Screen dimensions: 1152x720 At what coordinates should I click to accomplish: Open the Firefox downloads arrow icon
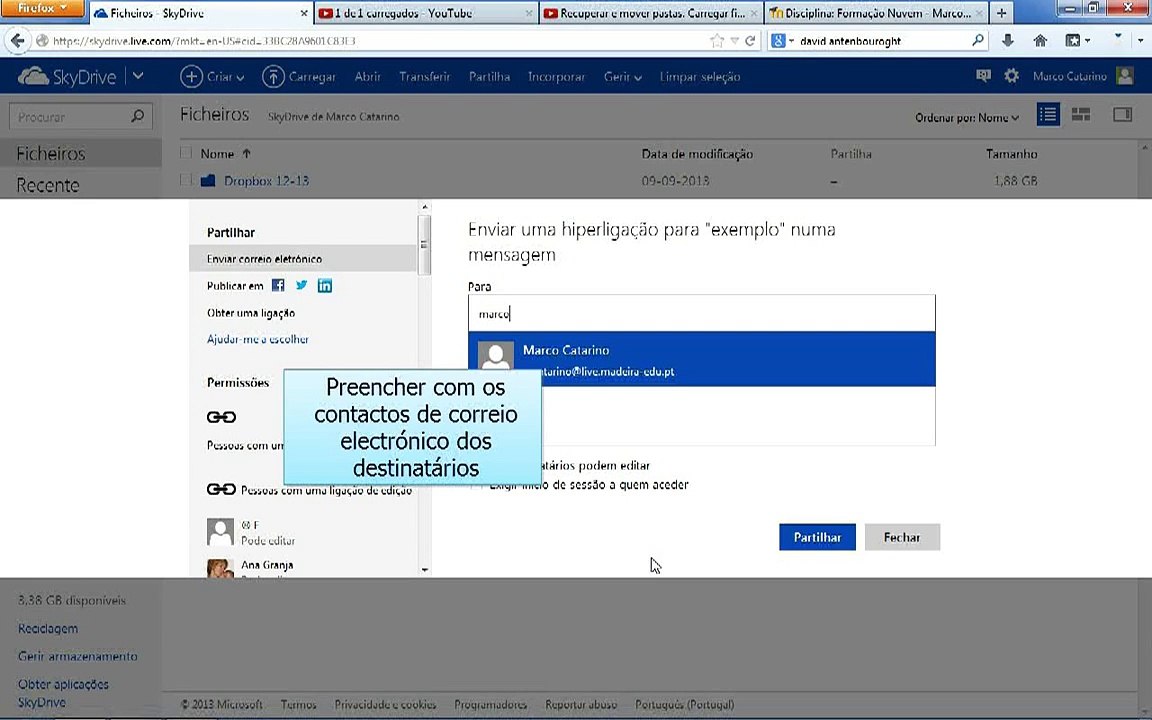tap(1007, 40)
